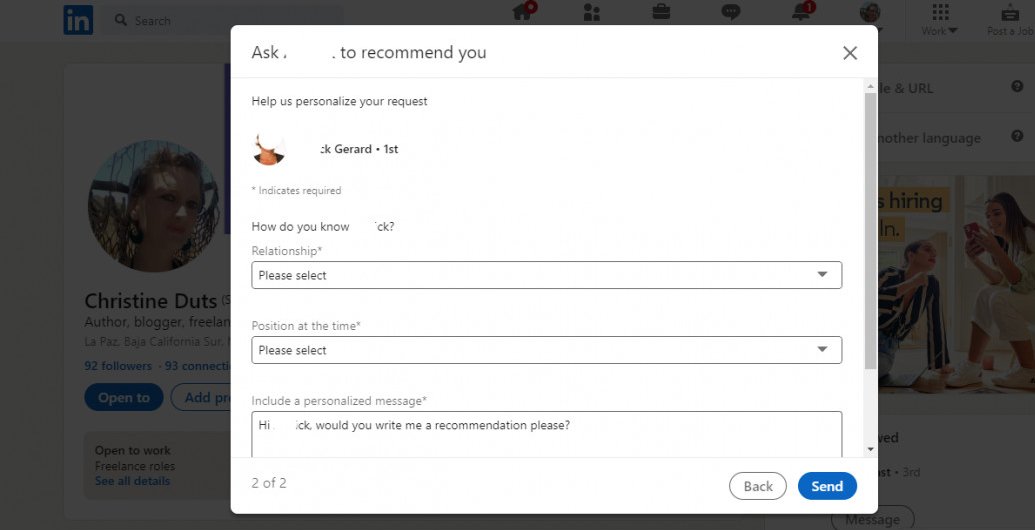Click inside the personalized message field
The width and height of the screenshot is (1035, 530).
pyautogui.click(x=547, y=434)
